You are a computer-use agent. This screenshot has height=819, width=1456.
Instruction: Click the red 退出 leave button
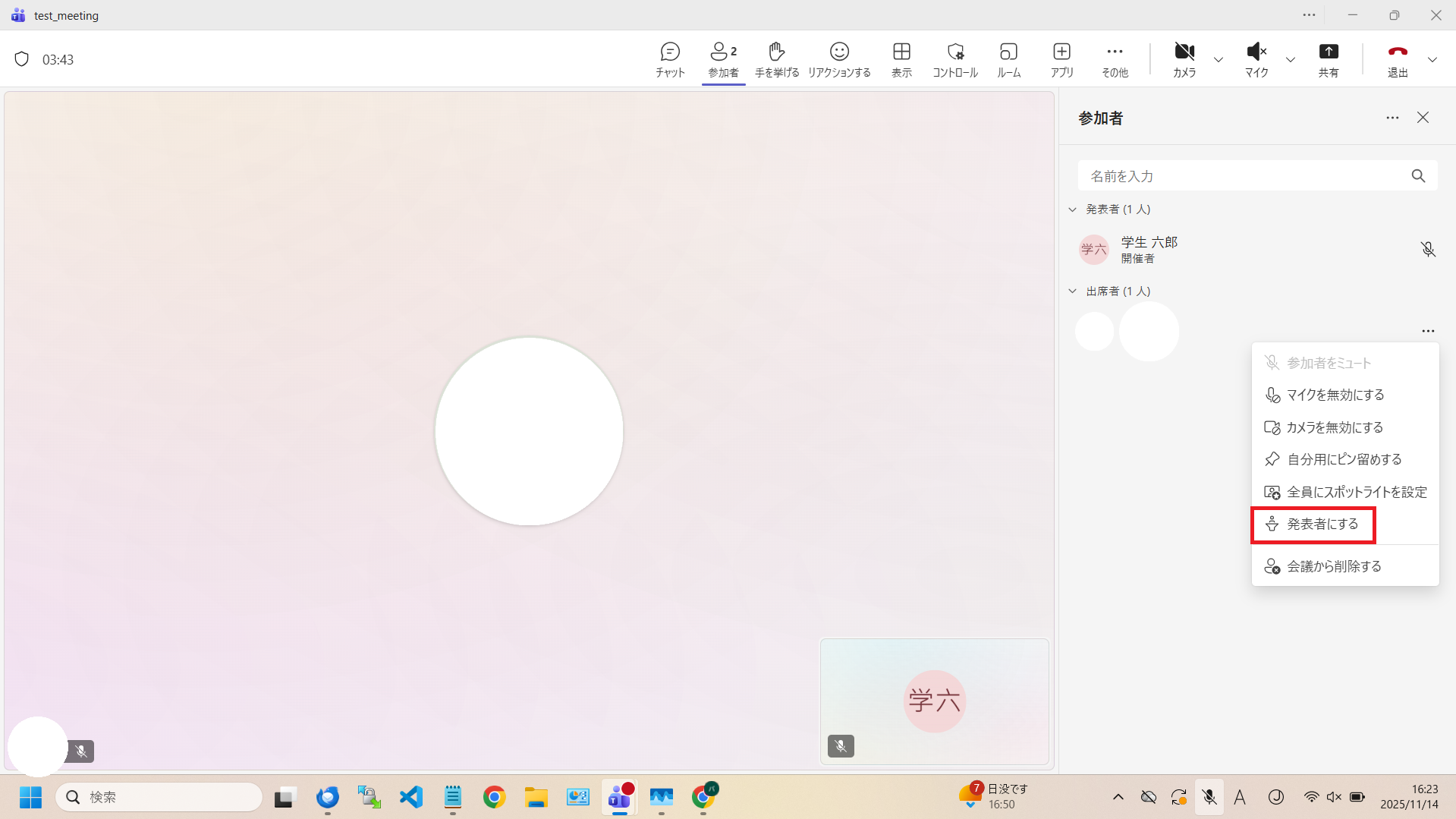click(1397, 59)
